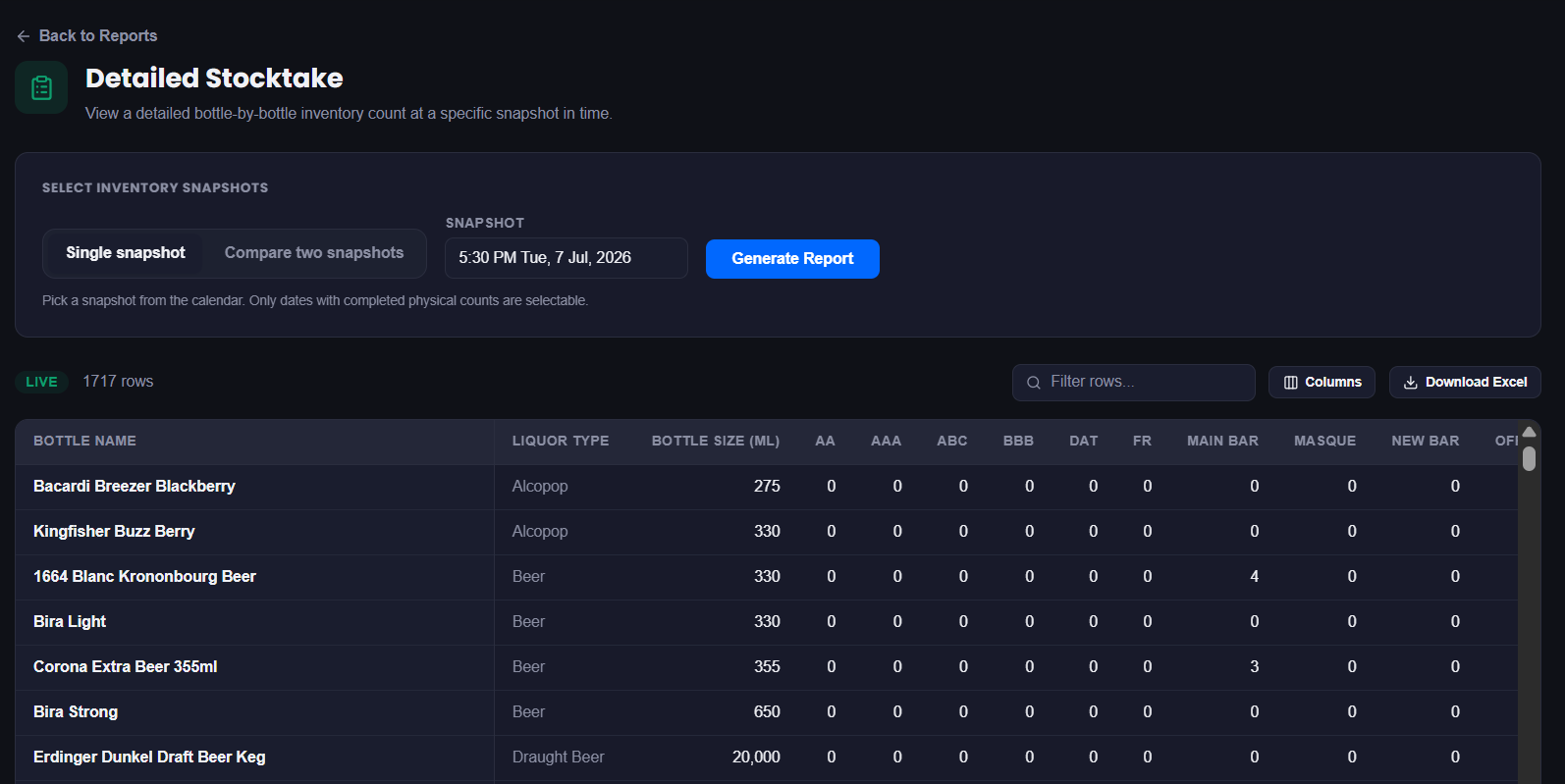Click the back arrow icon beside Back to Reports
The image size is (1565, 784).
(24, 36)
